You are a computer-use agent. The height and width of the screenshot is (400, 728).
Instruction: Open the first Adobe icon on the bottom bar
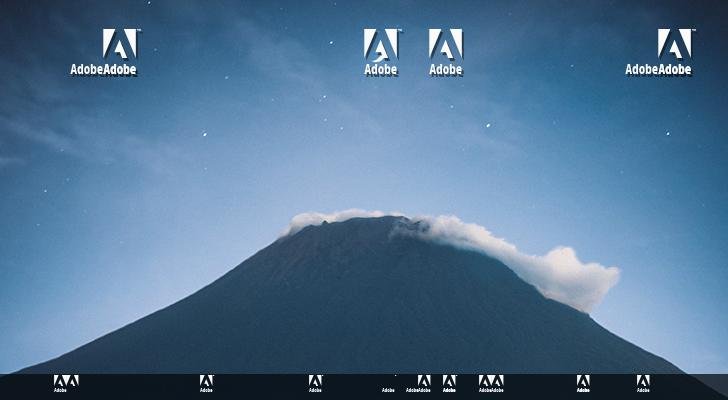(x=60, y=381)
